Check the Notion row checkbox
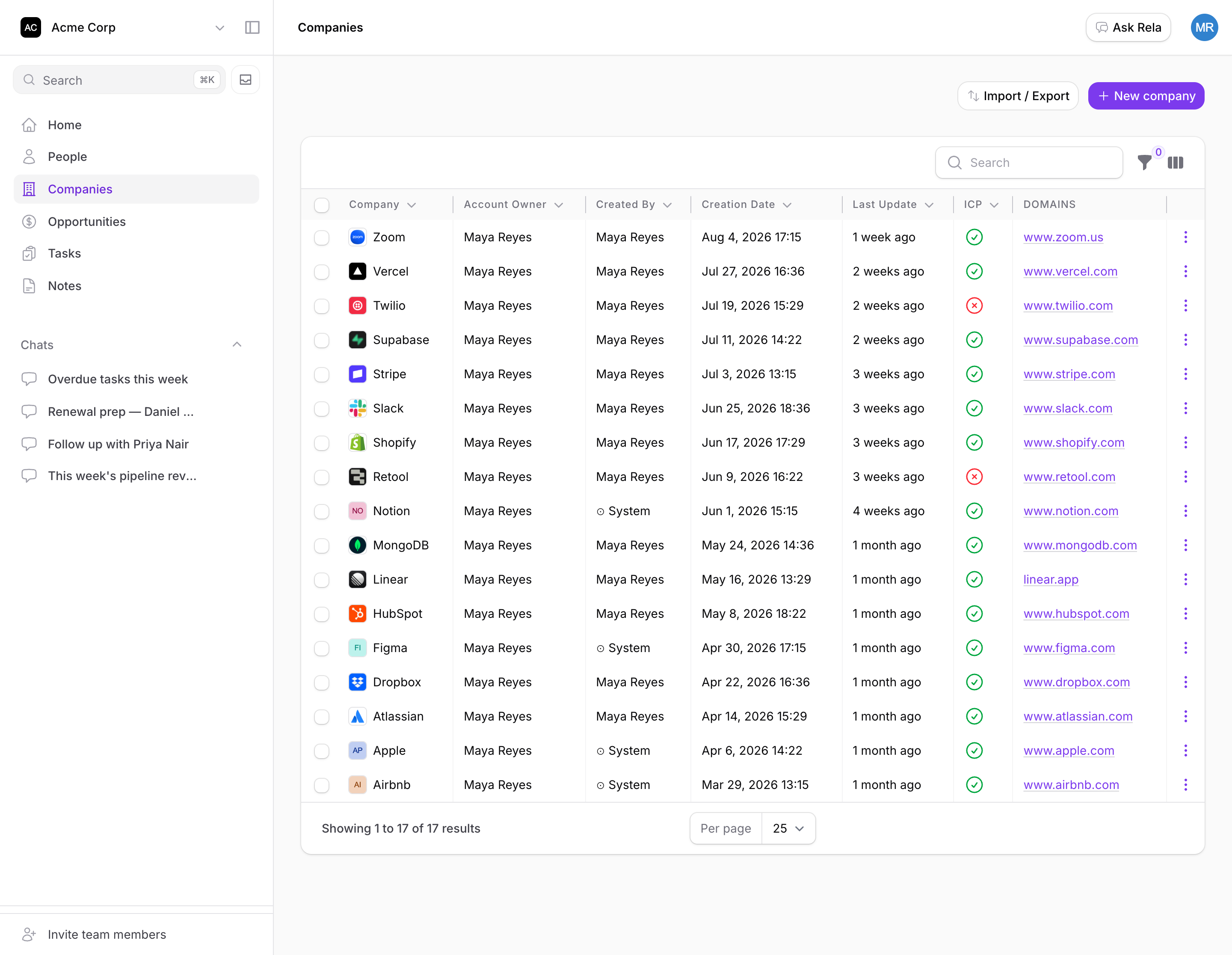1232x955 pixels. (x=322, y=512)
